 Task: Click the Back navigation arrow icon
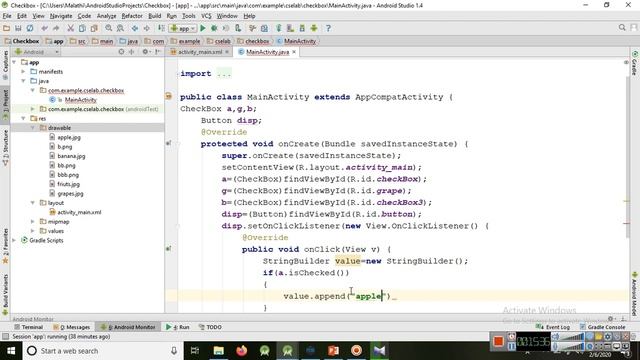[135, 28]
